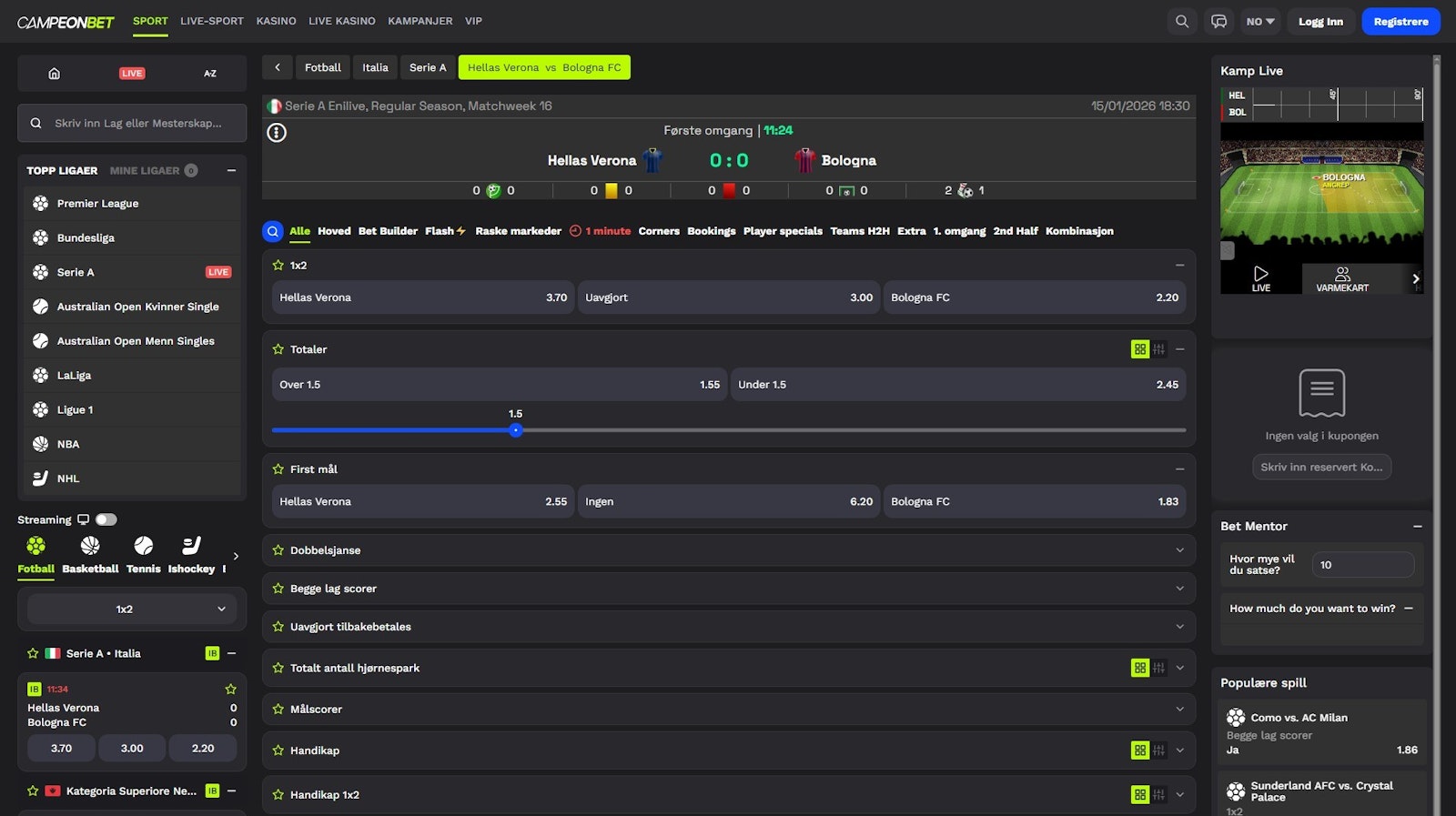1456x816 pixels.
Task: Adjust the Totaler 1.5 slider handle
Action: coord(516,430)
